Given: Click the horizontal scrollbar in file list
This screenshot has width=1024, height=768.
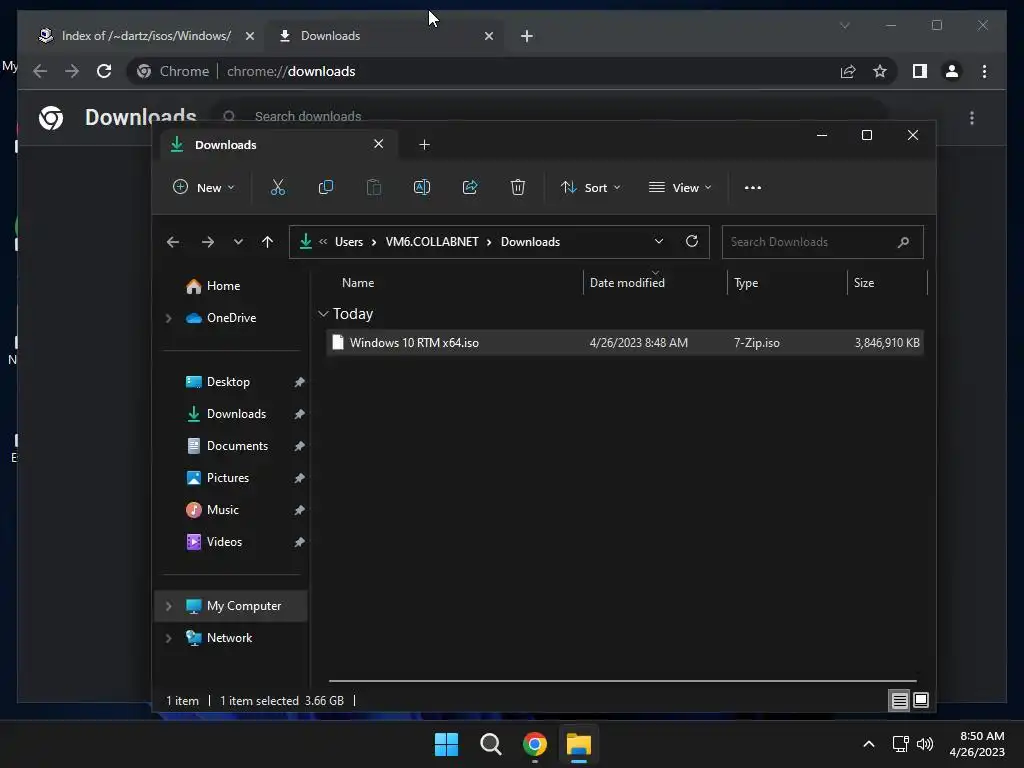Looking at the screenshot, I should 622,681.
